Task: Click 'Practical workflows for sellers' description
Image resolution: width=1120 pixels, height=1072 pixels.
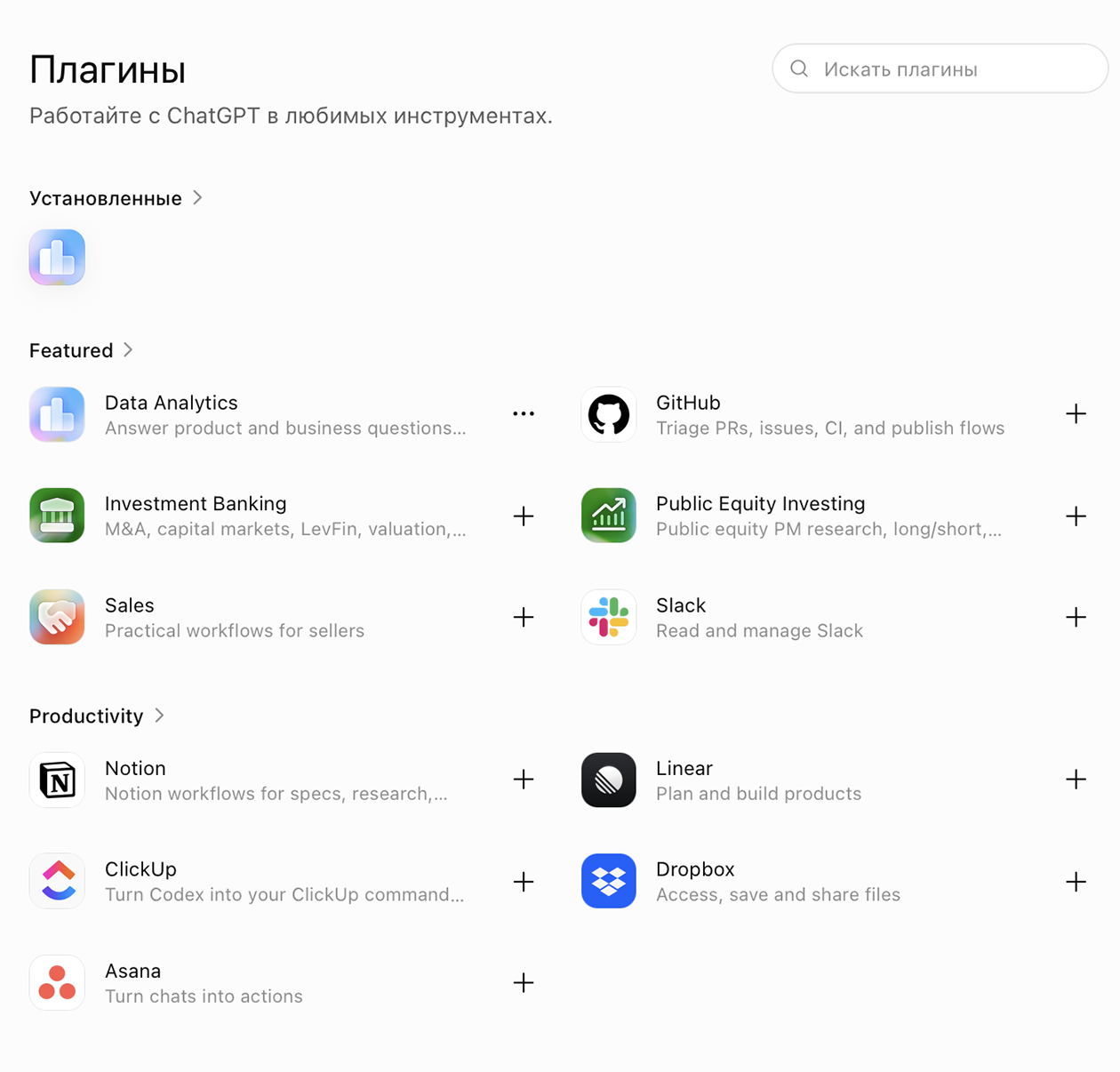Action: 235,630
